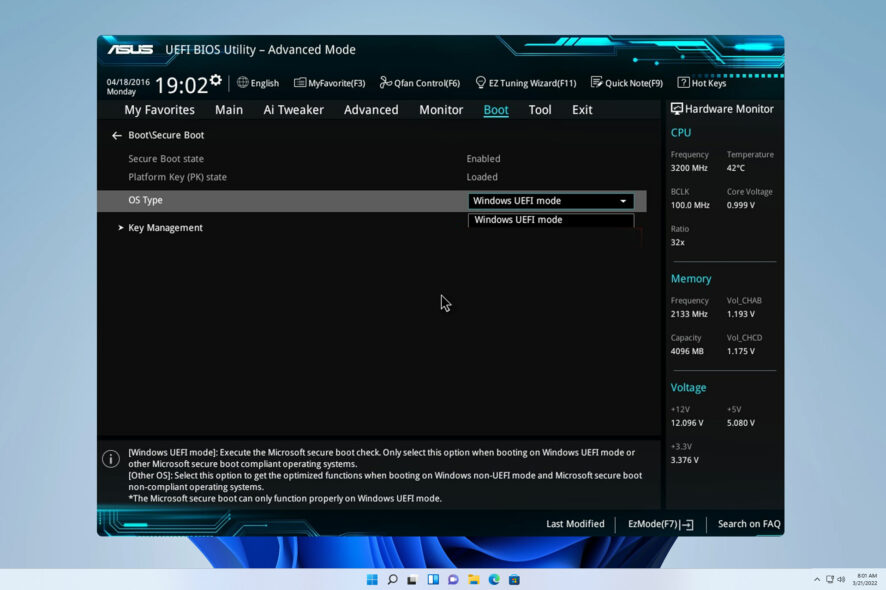
Task: Click the English language globe icon
Action: 242,83
